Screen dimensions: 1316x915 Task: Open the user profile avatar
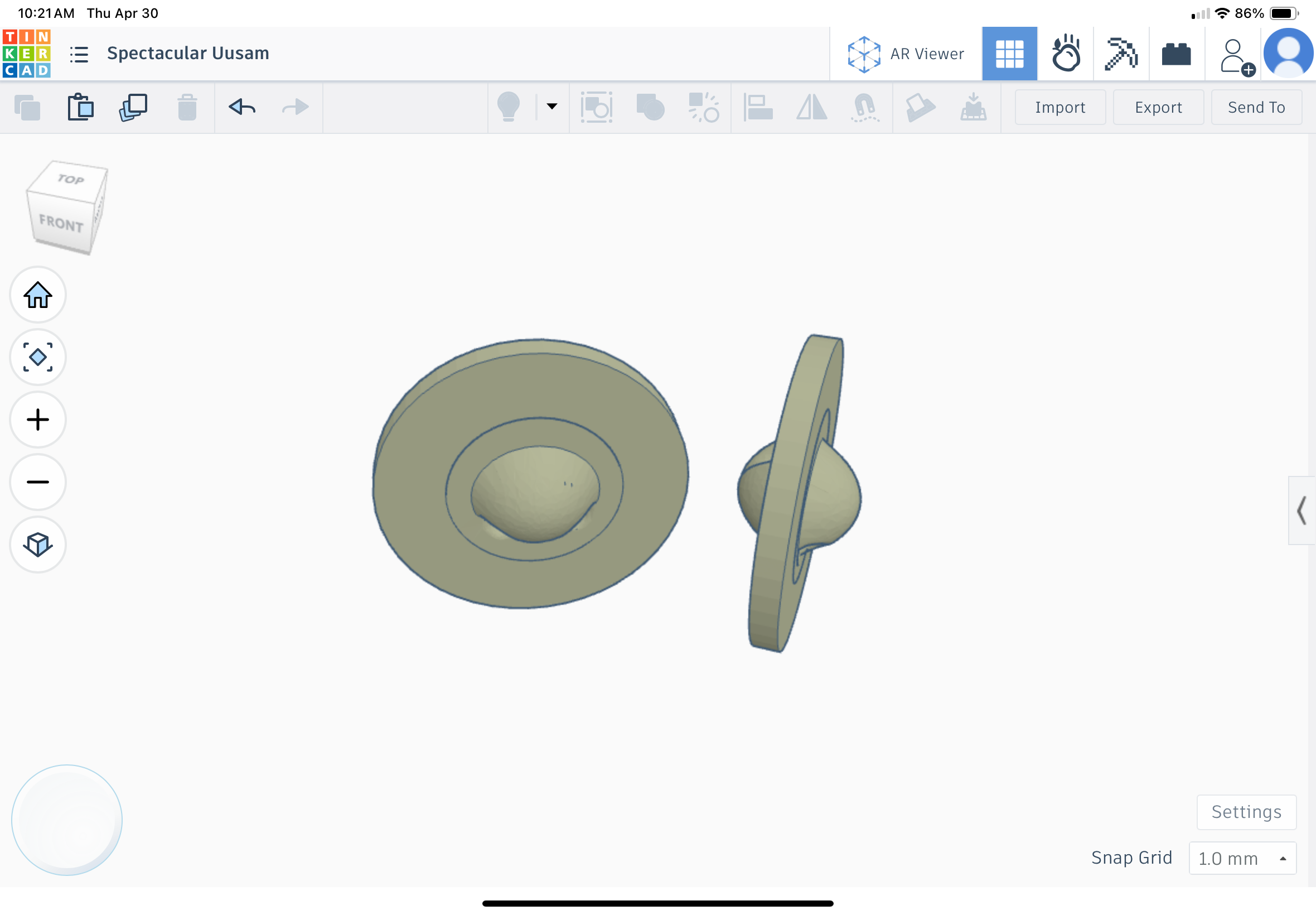click(x=1289, y=54)
